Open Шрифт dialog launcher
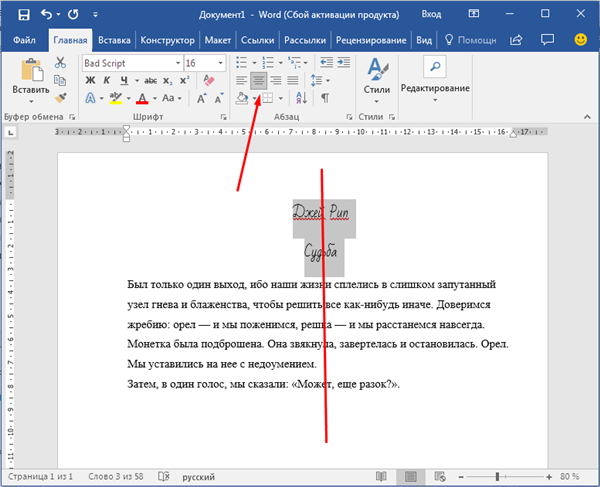Viewport: 600px width, 487px height. point(223,117)
